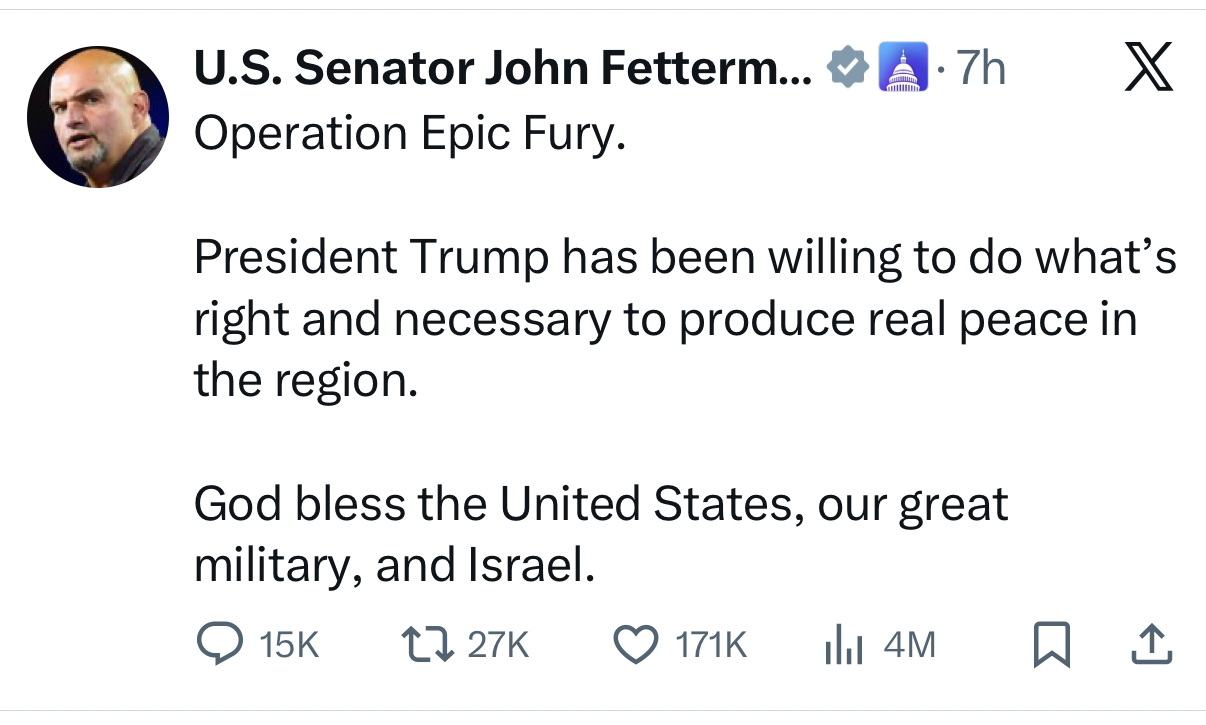Viewport: 1206px width, 725px height.
Task: Click the "Operation Epic Fury." line
Action: (x=409, y=133)
